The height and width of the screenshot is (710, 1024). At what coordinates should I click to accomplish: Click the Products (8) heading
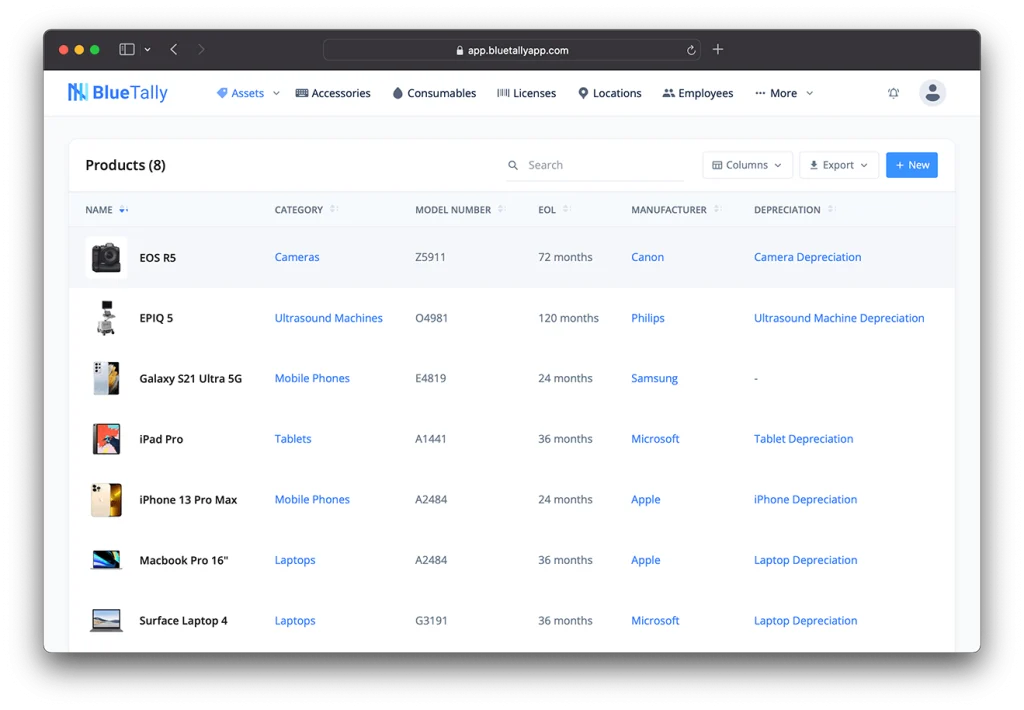pos(125,165)
